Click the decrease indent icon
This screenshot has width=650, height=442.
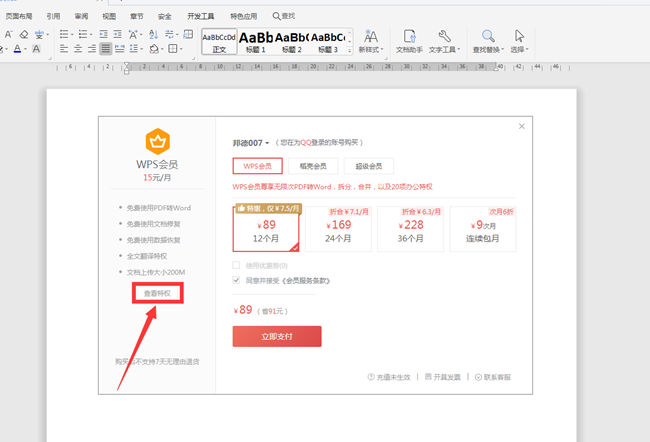(104, 34)
